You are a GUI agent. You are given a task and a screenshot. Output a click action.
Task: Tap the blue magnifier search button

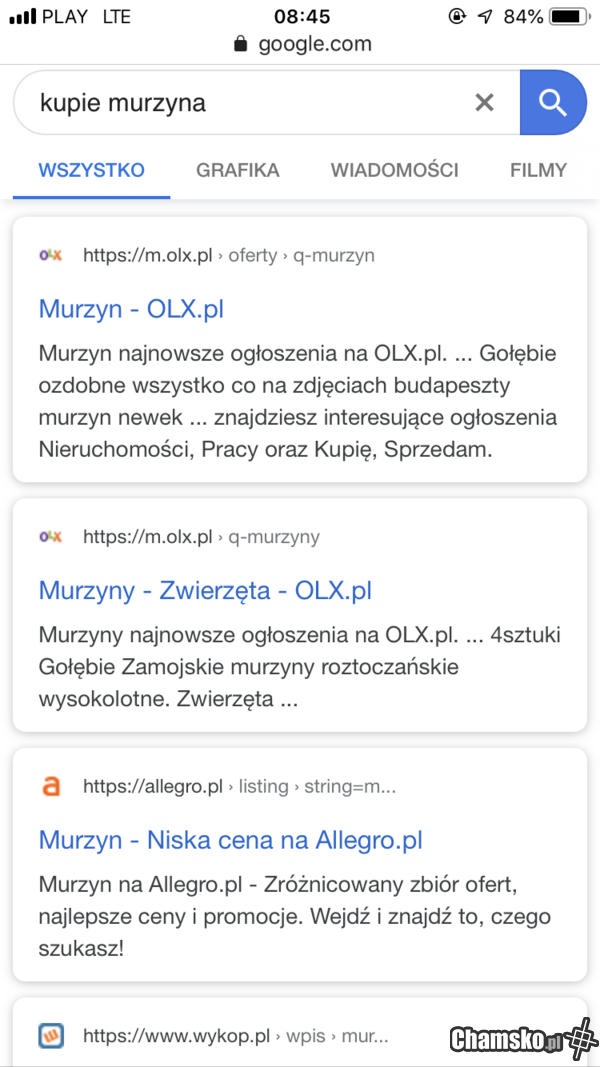[x=553, y=102]
